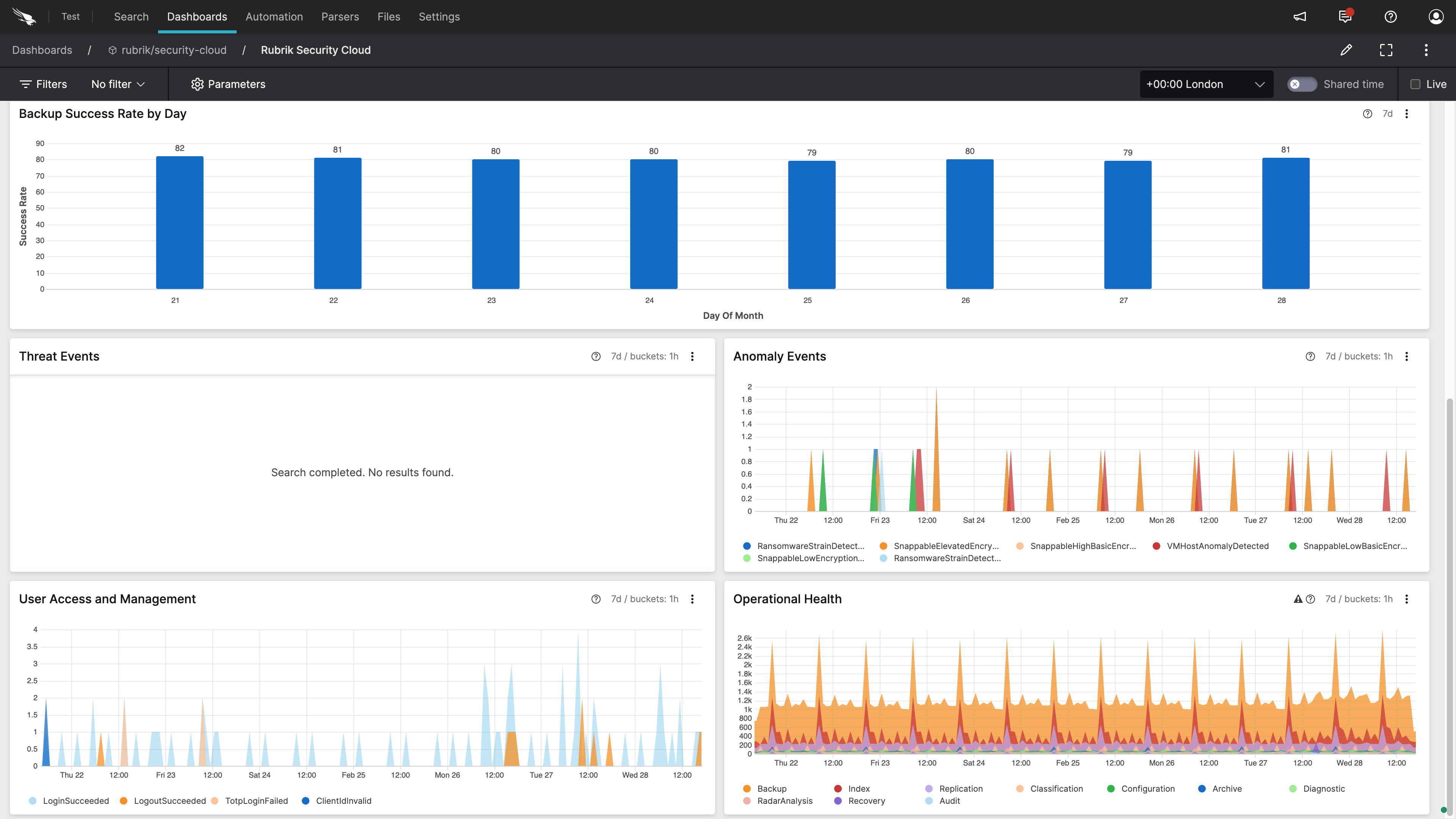
Task: Expand the No filter dropdown
Action: (118, 84)
